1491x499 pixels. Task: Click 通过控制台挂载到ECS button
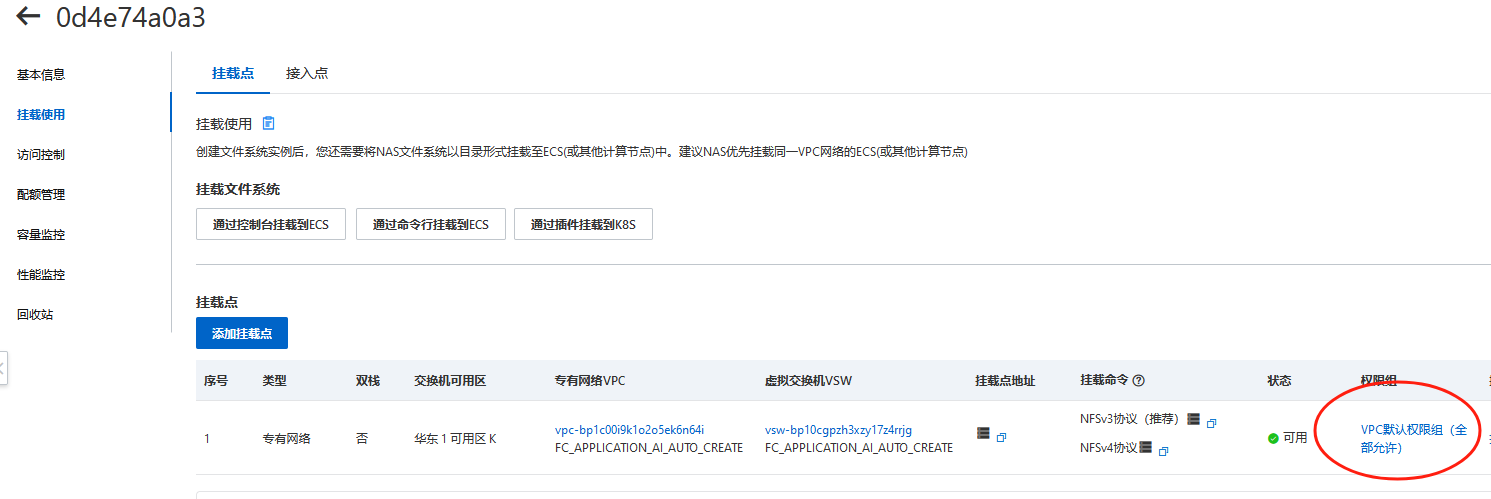271,225
